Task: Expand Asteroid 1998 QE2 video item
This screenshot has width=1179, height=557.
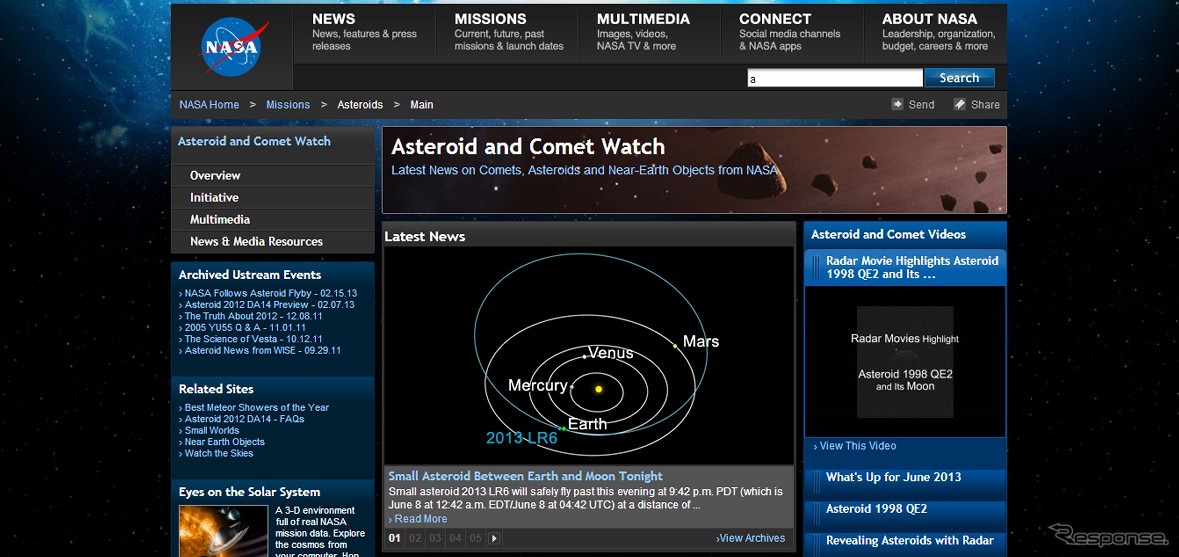Action: point(905,509)
